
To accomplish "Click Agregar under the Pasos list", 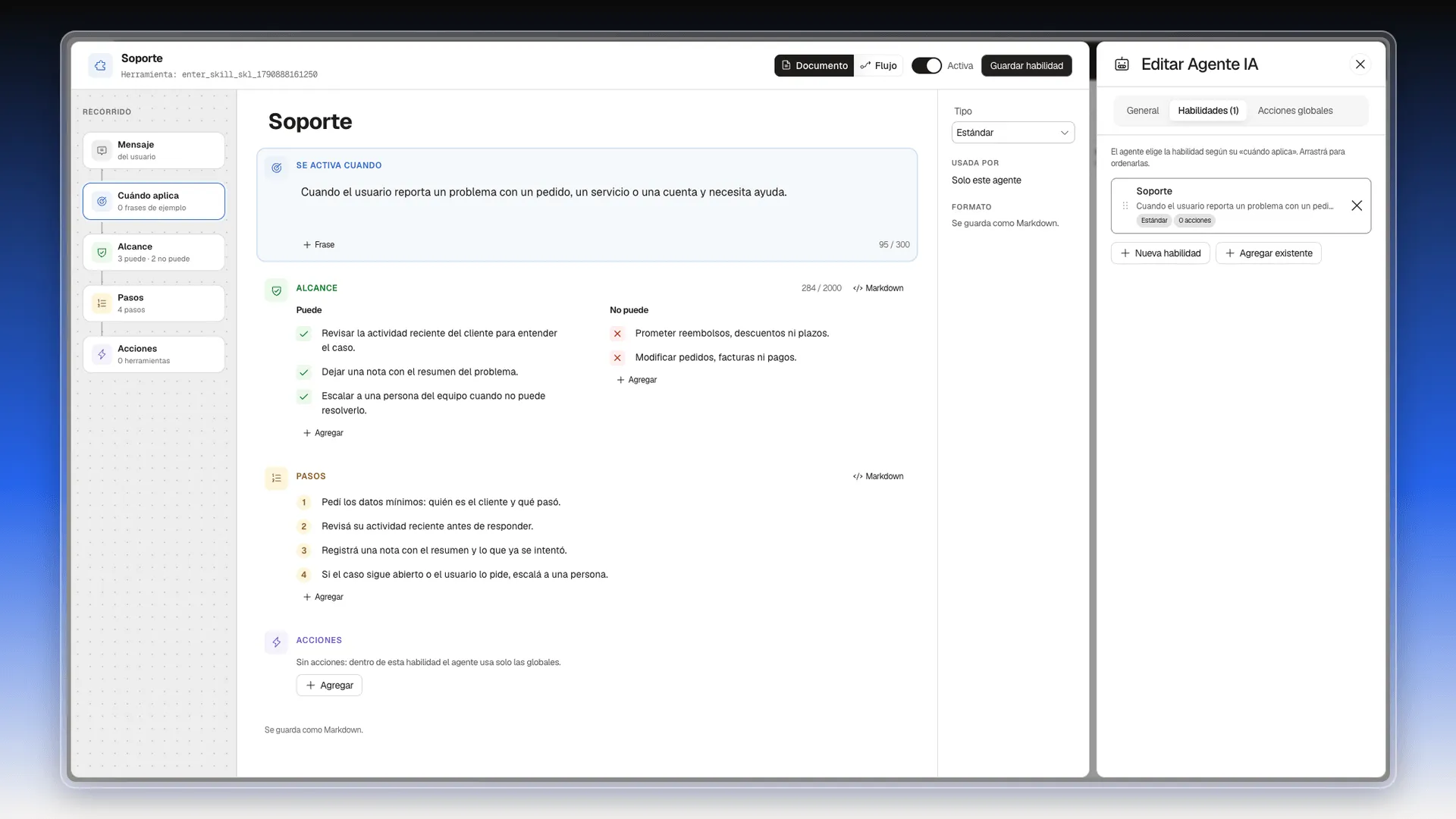I will pos(324,597).
